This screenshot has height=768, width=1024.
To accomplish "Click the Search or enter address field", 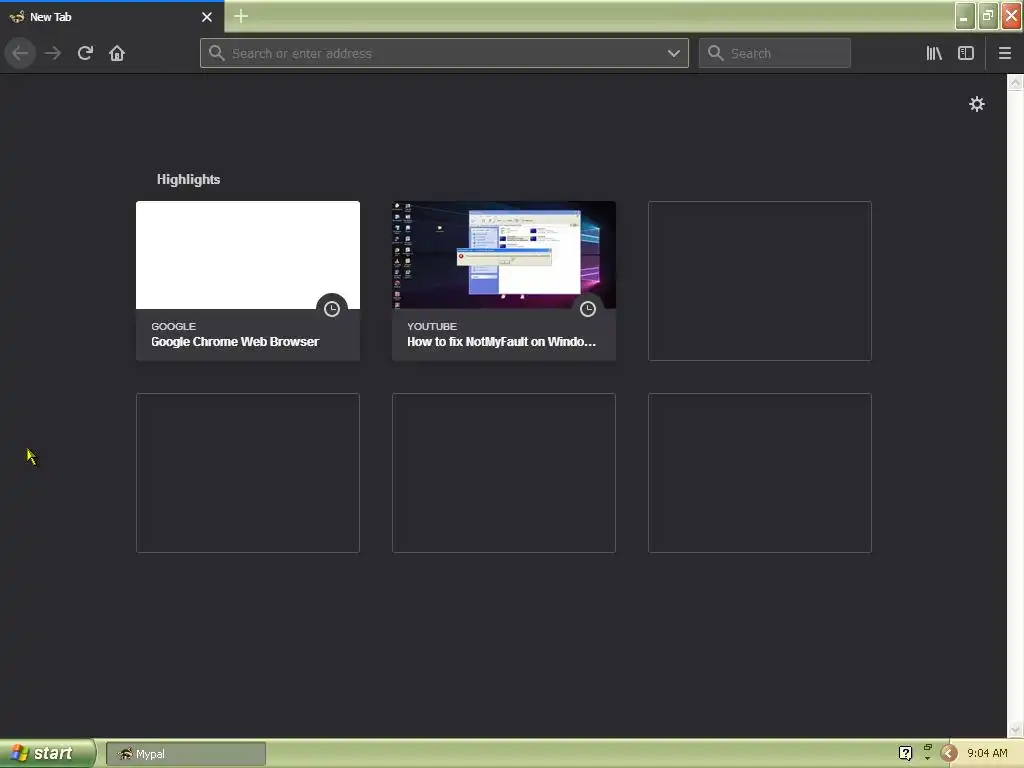I will point(444,53).
